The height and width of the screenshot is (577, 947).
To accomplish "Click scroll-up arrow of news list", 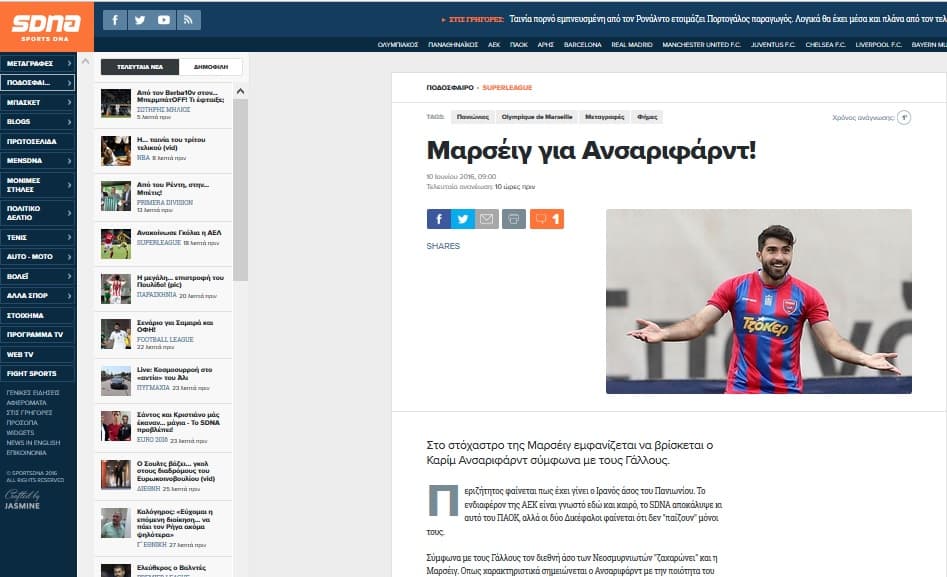I will click(x=240, y=91).
